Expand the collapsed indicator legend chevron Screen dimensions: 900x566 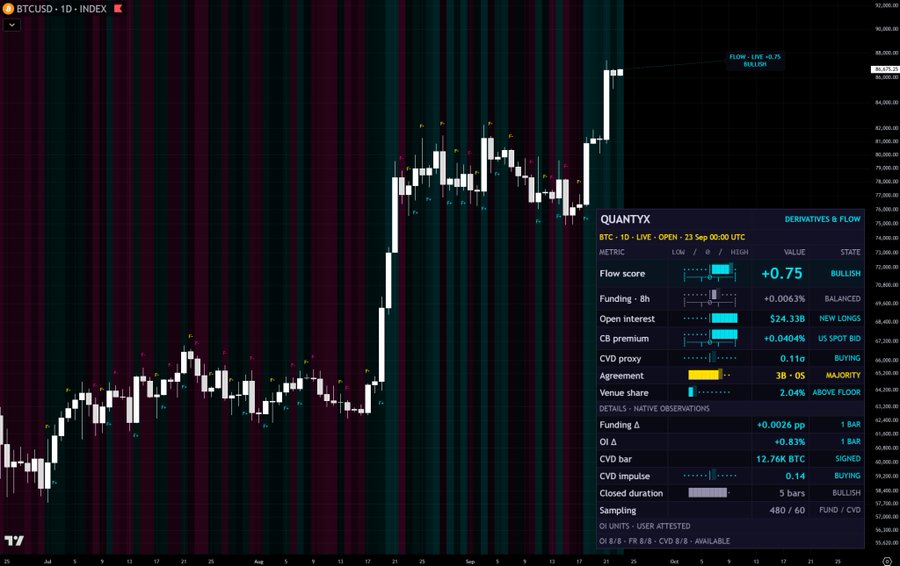(12, 25)
